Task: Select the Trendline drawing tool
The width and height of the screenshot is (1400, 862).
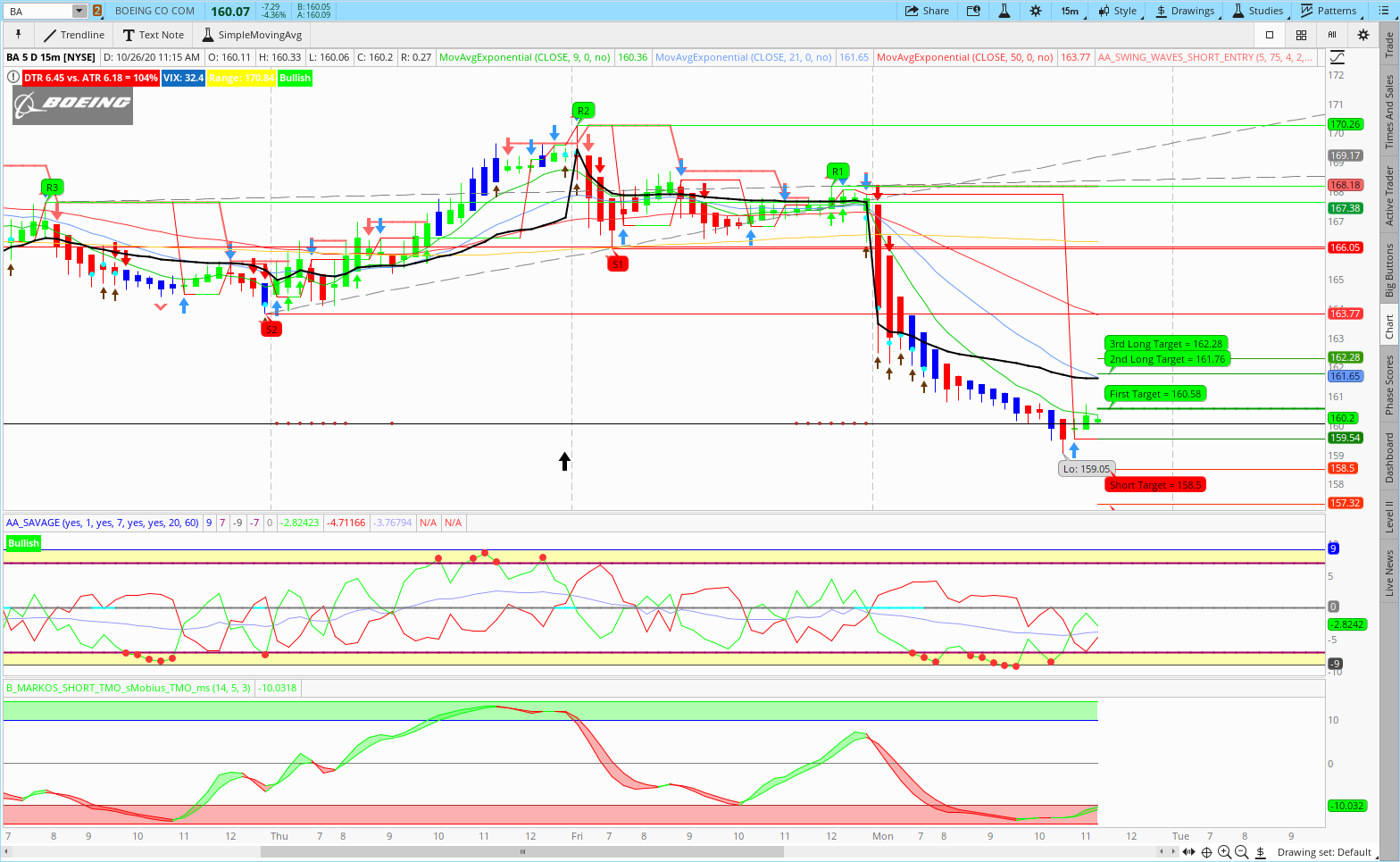Action: tap(73, 35)
